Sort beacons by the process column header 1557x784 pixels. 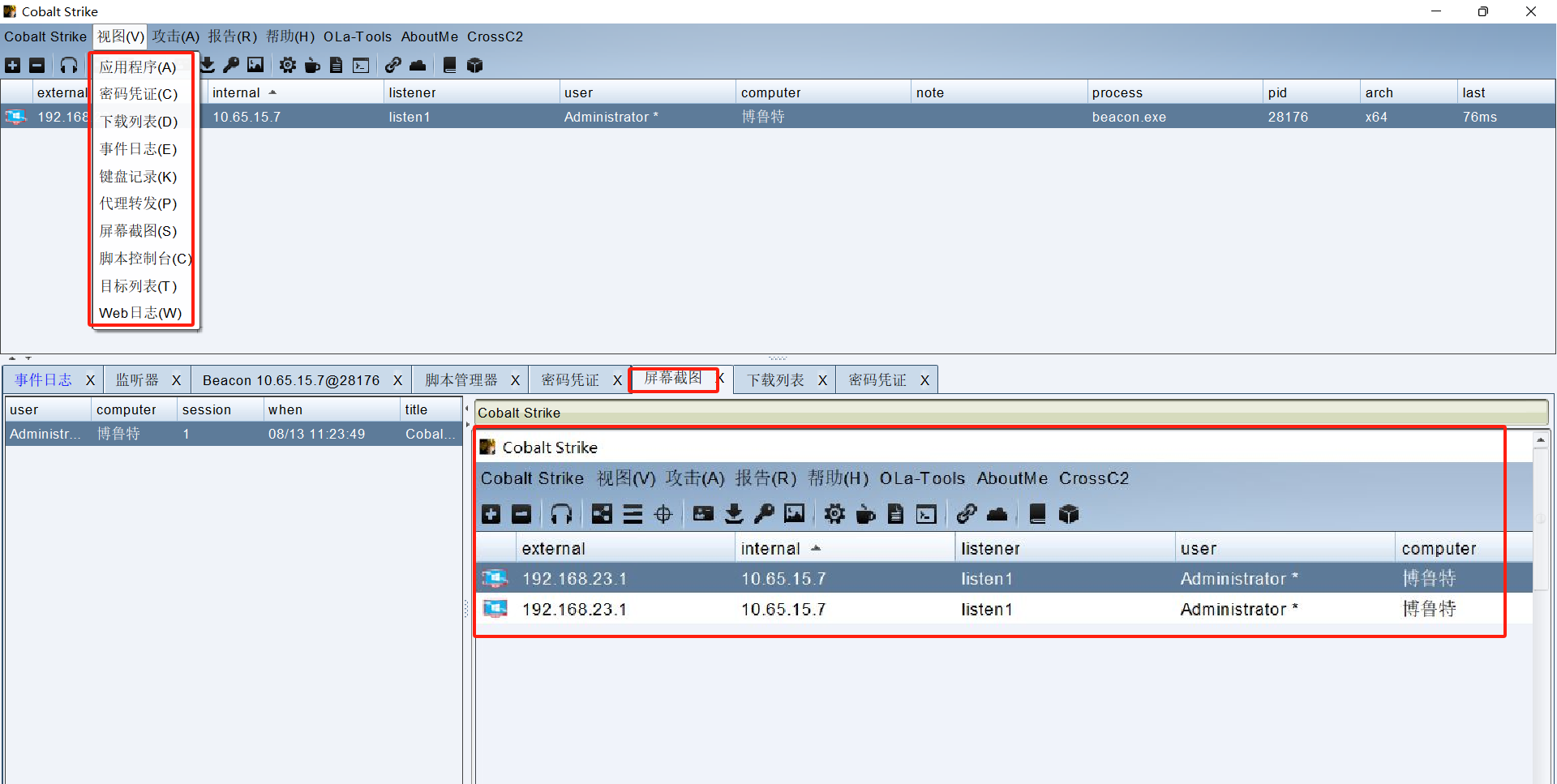(1174, 92)
